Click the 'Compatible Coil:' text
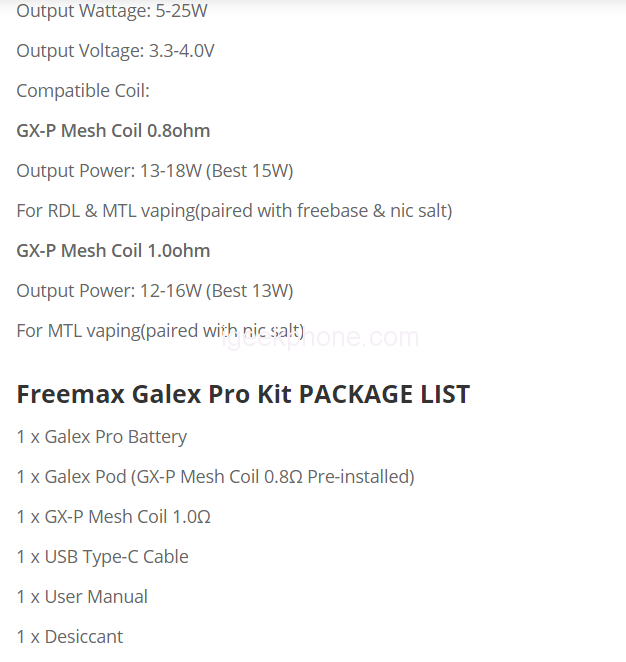The image size is (626, 662). pyautogui.click(x=83, y=91)
